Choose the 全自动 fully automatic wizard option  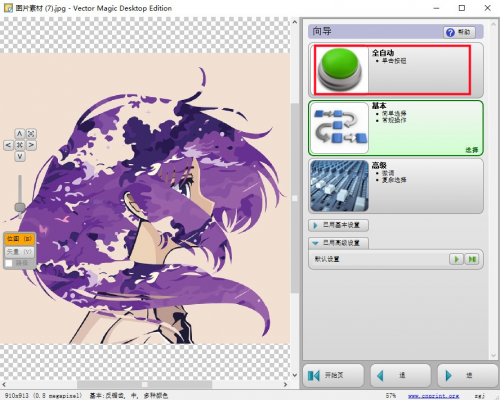396,70
